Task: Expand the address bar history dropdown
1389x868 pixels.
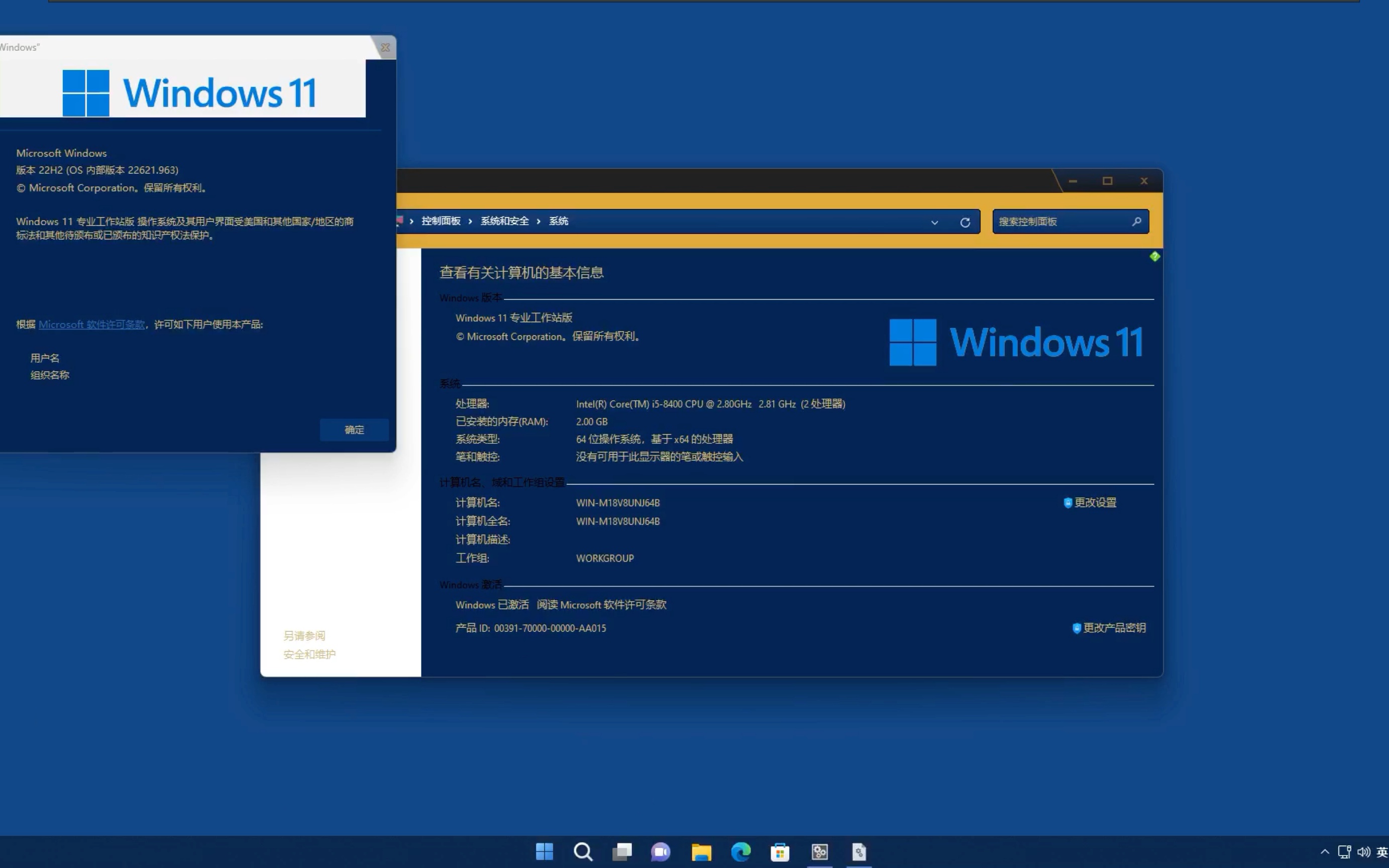Action: pos(934,222)
